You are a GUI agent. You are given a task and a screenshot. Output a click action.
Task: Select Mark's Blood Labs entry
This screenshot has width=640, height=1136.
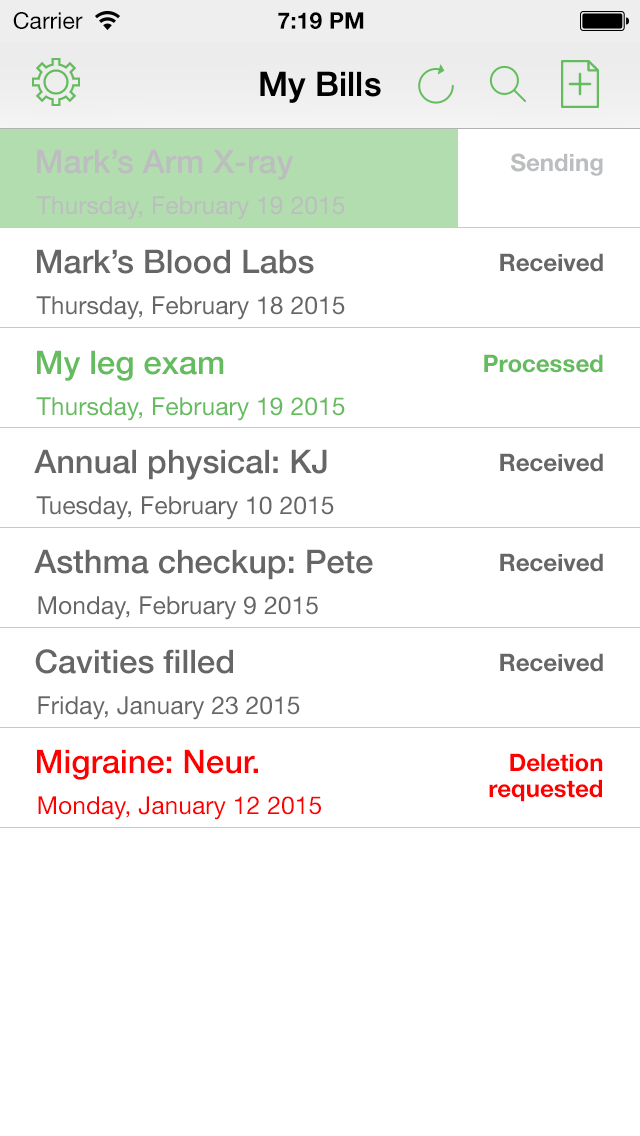point(175,263)
